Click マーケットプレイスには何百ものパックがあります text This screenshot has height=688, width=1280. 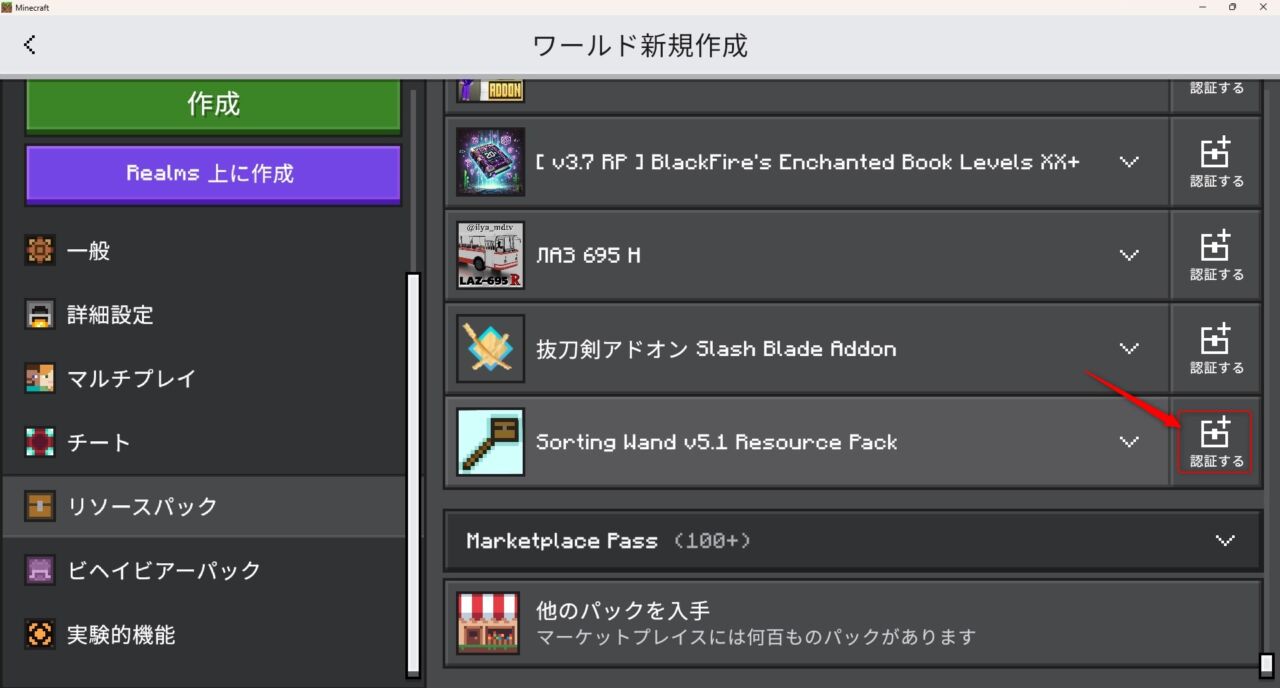click(756, 637)
